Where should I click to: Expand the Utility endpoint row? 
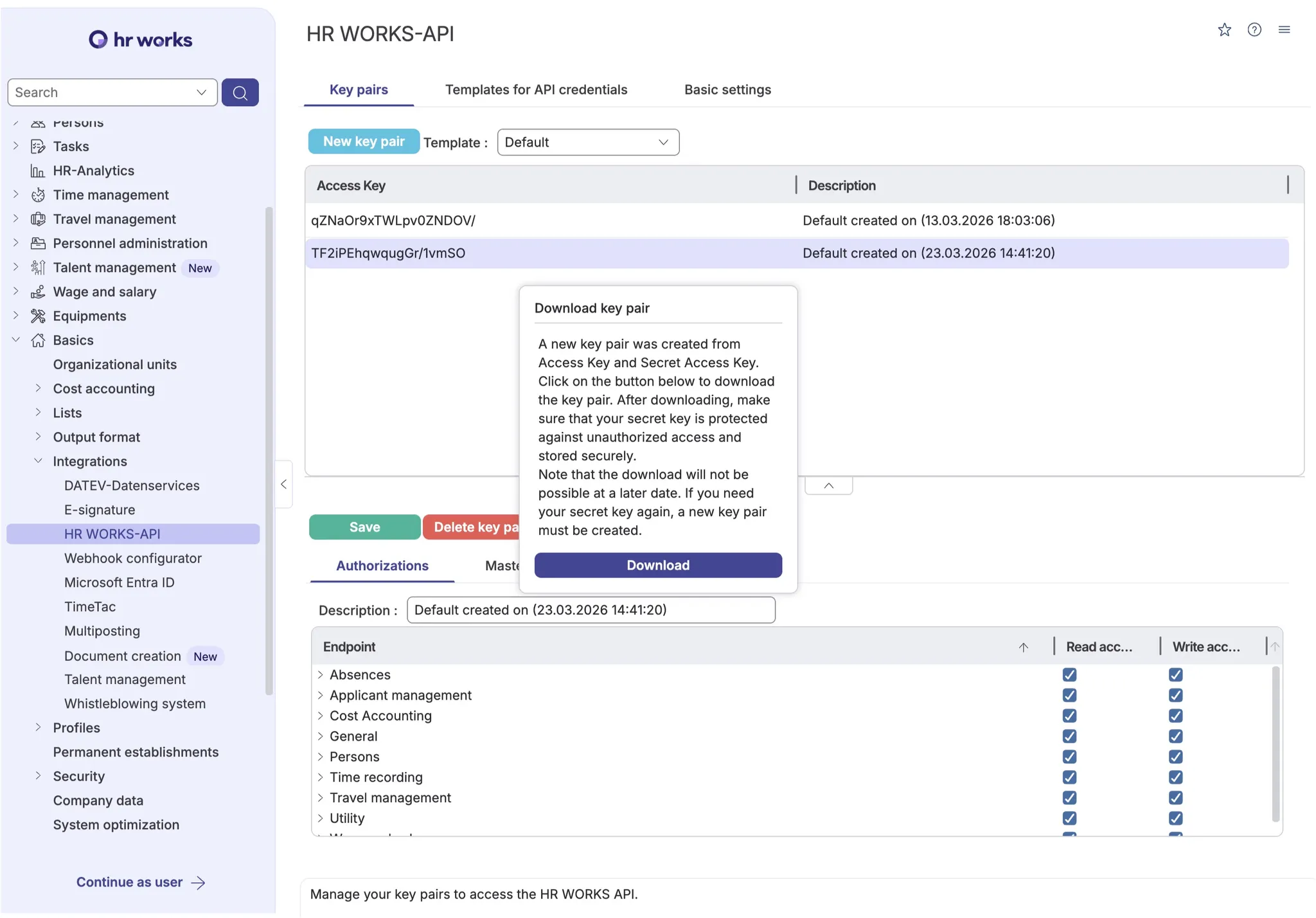click(x=320, y=818)
